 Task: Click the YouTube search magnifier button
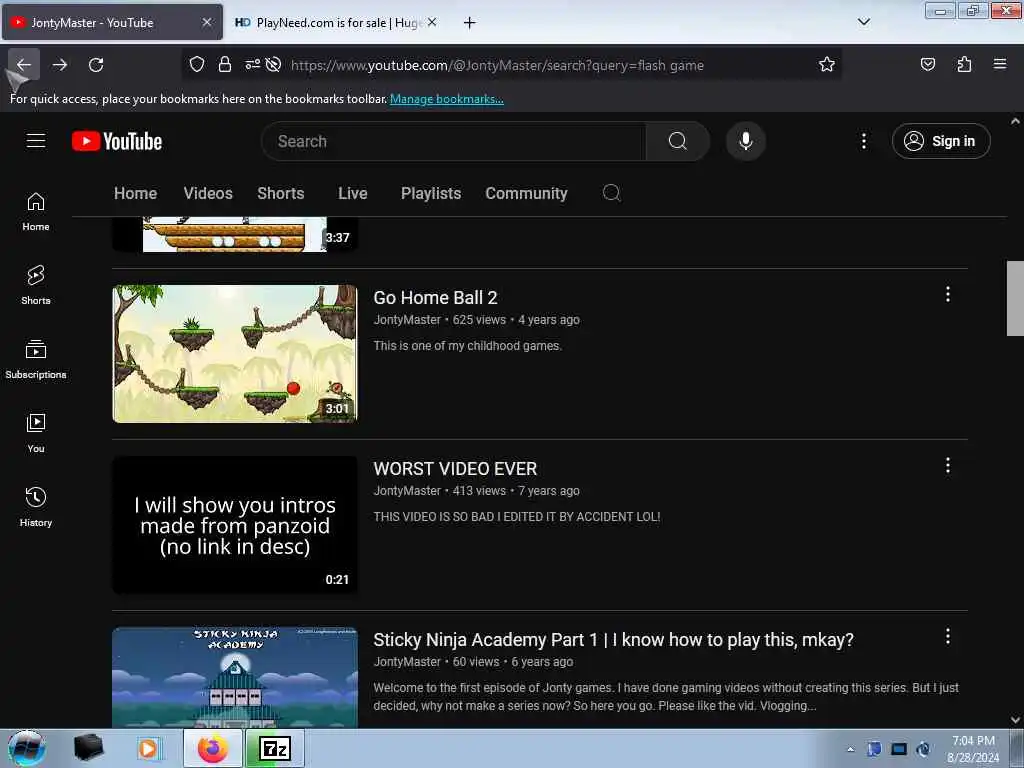pos(678,141)
